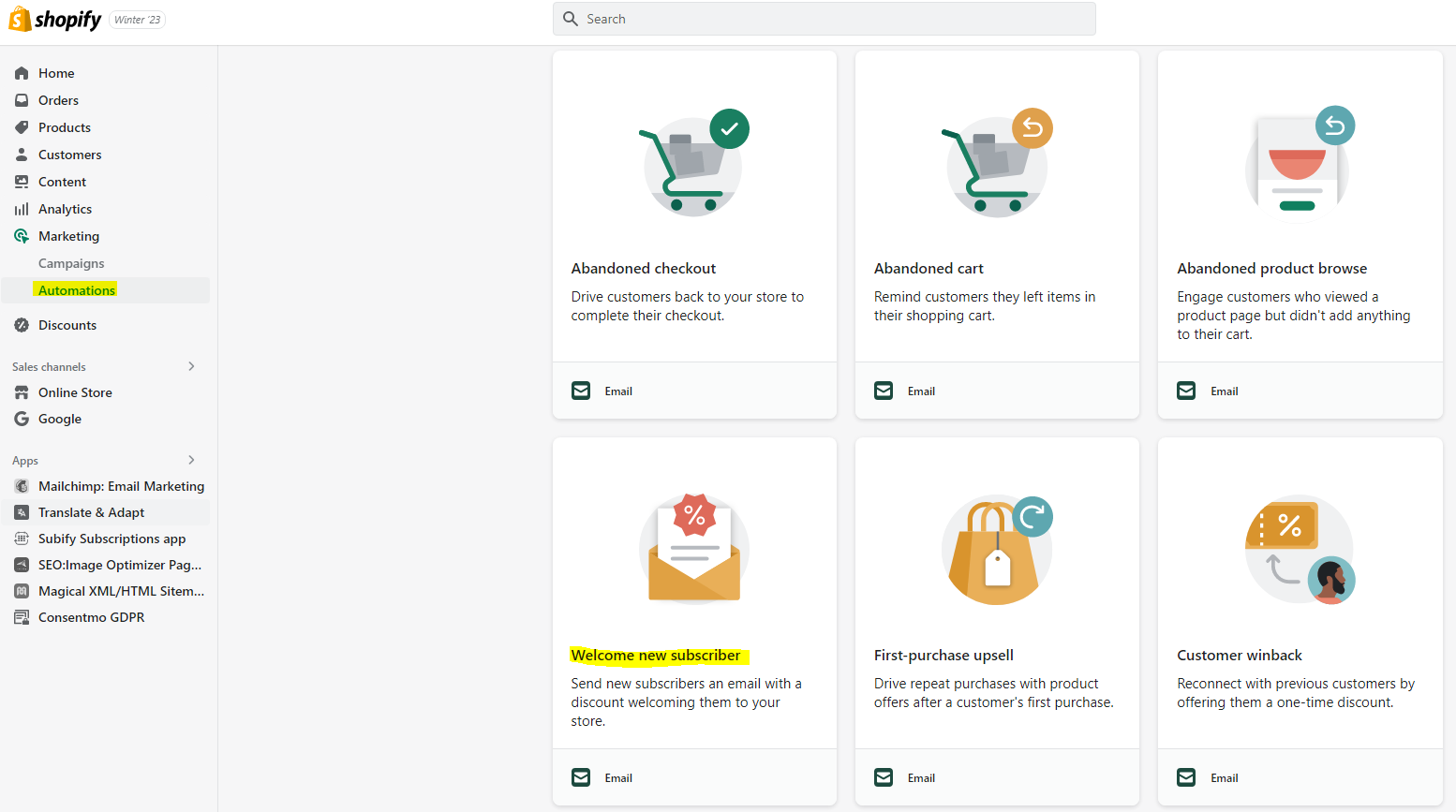
Task: Select the Abandoned cart template title
Action: (929, 268)
